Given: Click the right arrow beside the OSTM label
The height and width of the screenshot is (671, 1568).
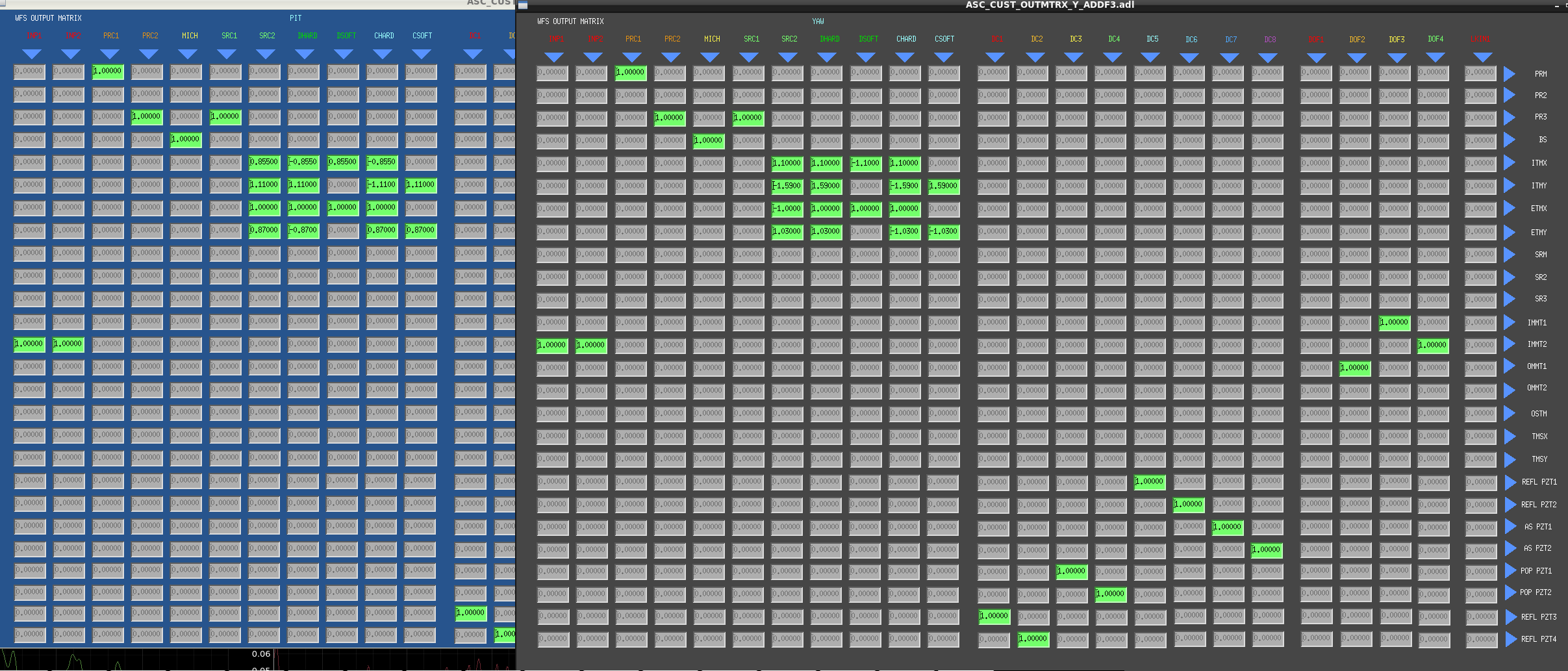Looking at the screenshot, I should coord(1510,413).
